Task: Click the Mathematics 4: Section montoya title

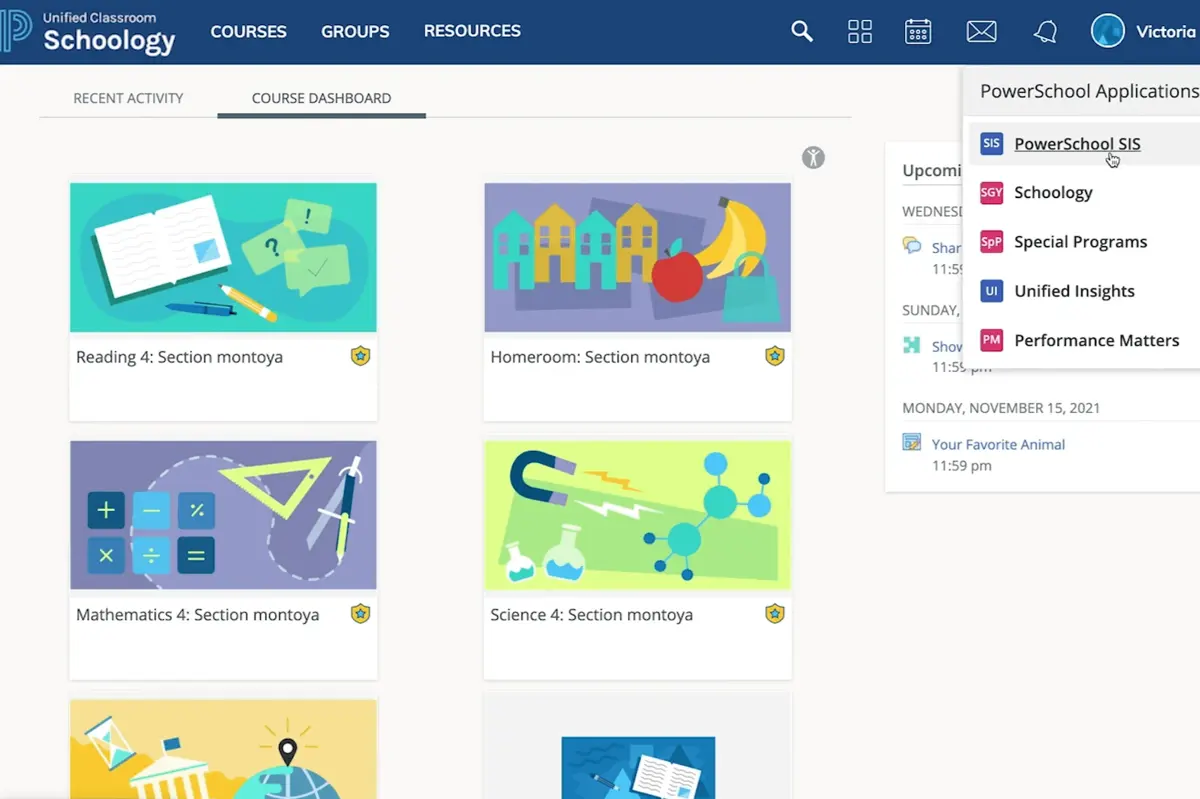Action: 197,615
